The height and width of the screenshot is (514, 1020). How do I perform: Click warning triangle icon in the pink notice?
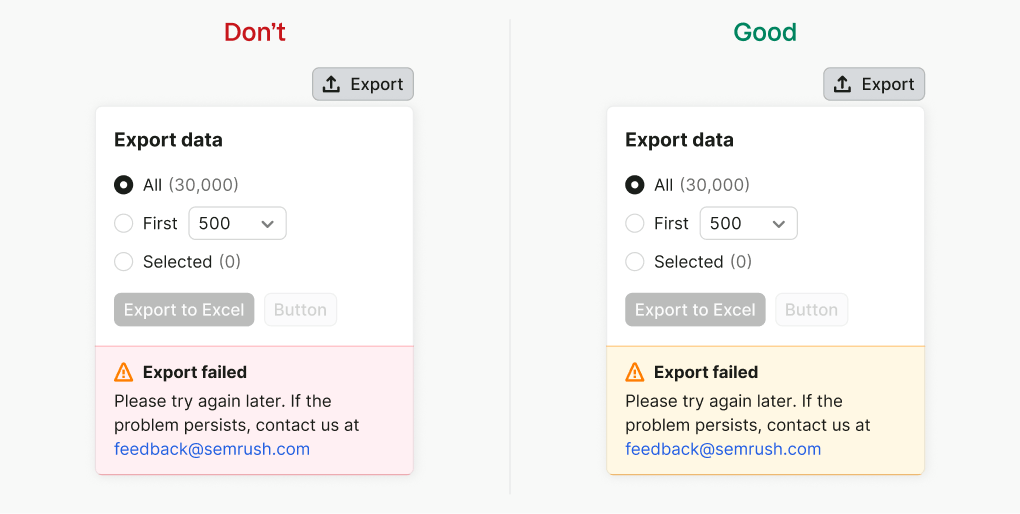(124, 372)
